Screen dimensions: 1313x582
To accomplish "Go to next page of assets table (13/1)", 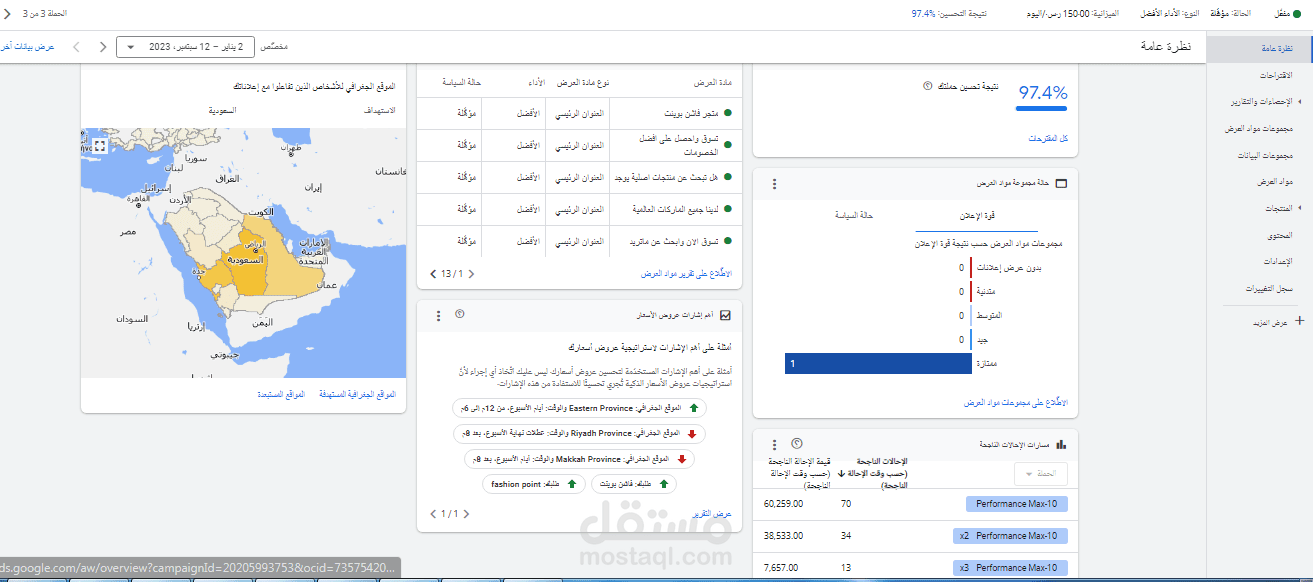I will pyautogui.click(x=433, y=273).
